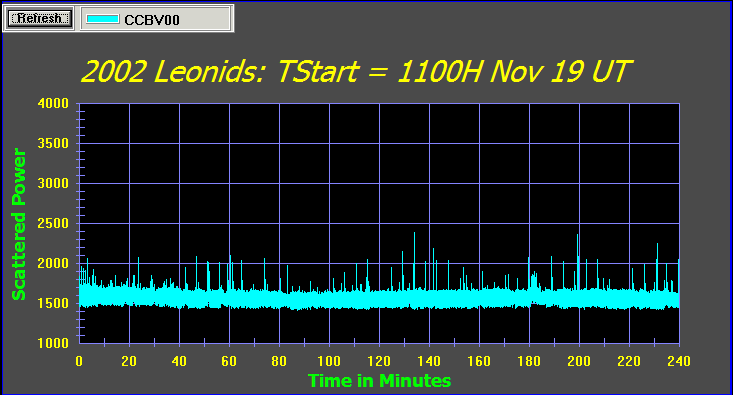Click the Time in Minutes axis label

tap(379, 381)
